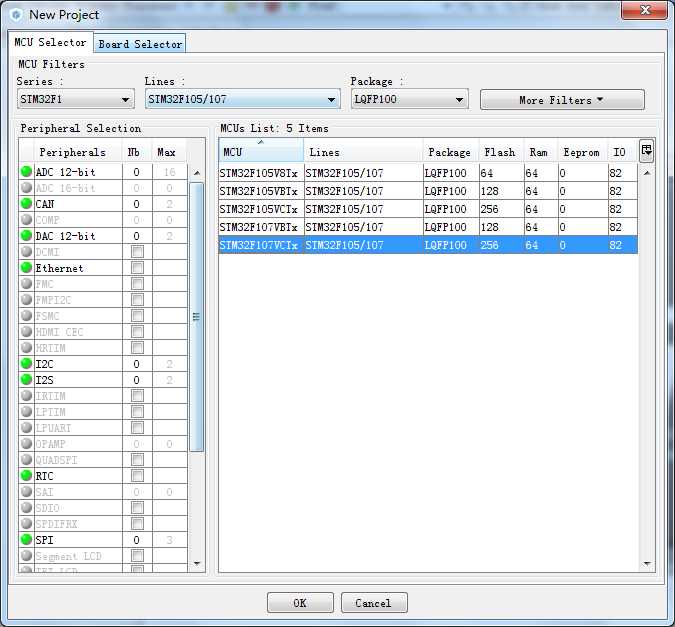Viewport: 675px width, 627px height.
Task: Tick the RTC peripheral checkbox
Action: 137,475
